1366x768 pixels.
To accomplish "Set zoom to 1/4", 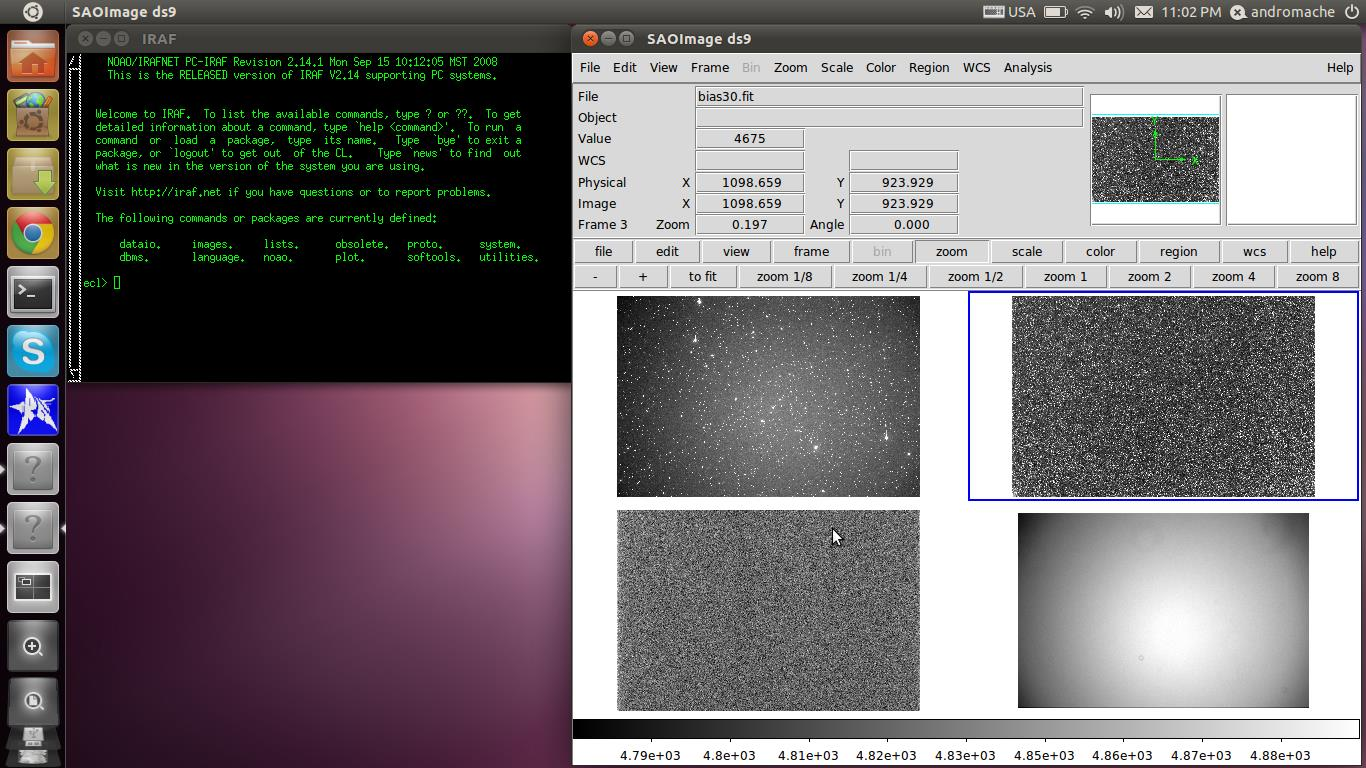I will [x=880, y=276].
